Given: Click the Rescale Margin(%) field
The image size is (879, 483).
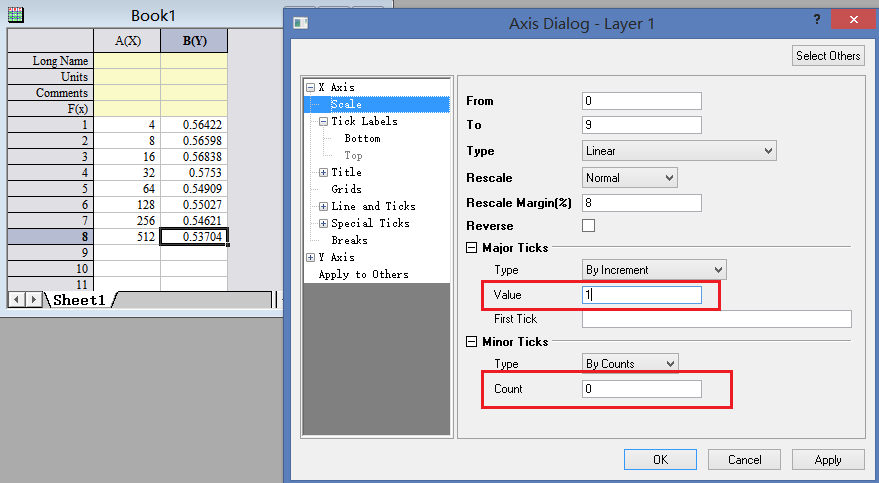Looking at the screenshot, I should (642, 203).
